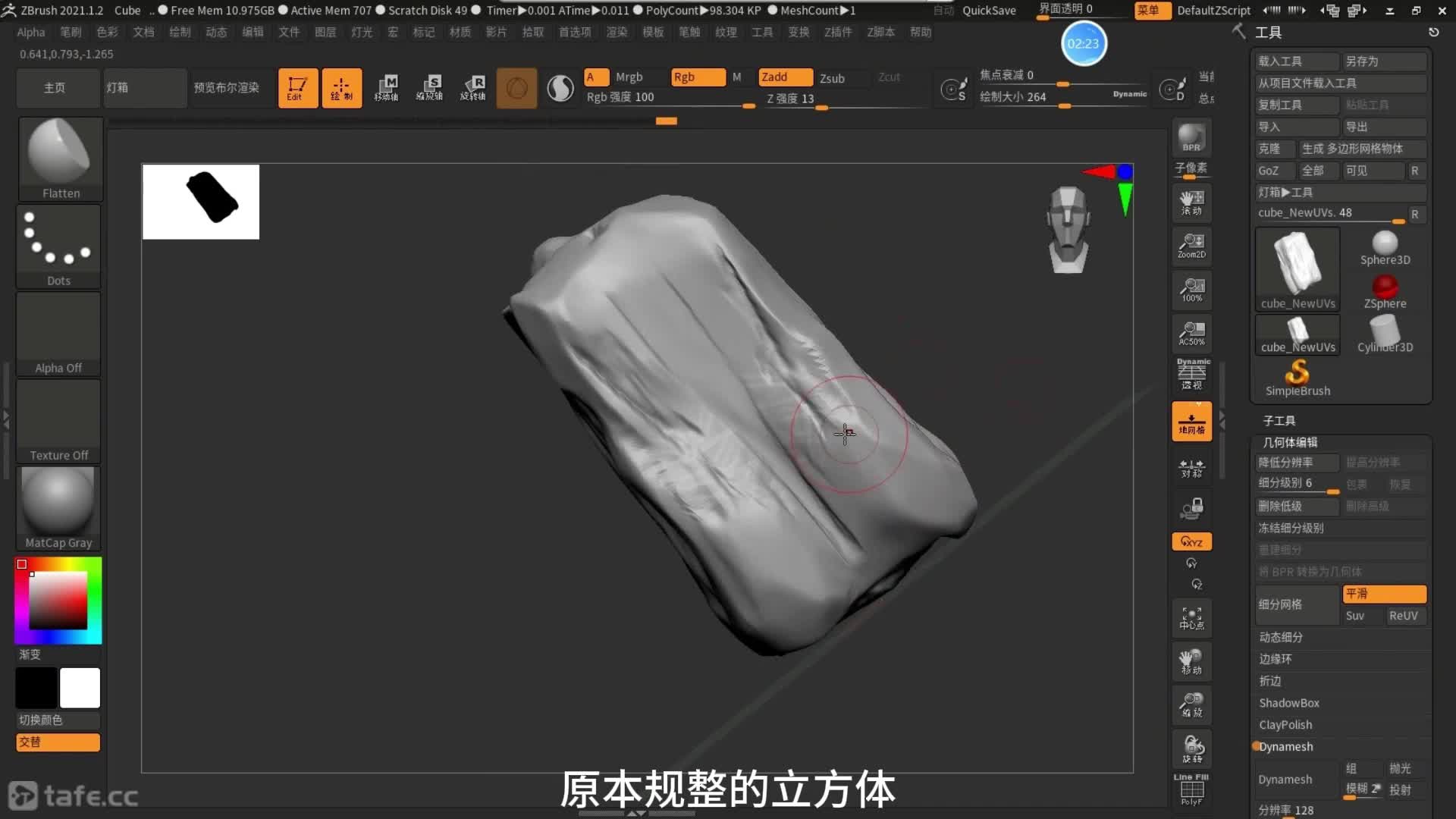Toggle the orange Edit mode button
This screenshot has height=819, width=1456.
coord(297,88)
